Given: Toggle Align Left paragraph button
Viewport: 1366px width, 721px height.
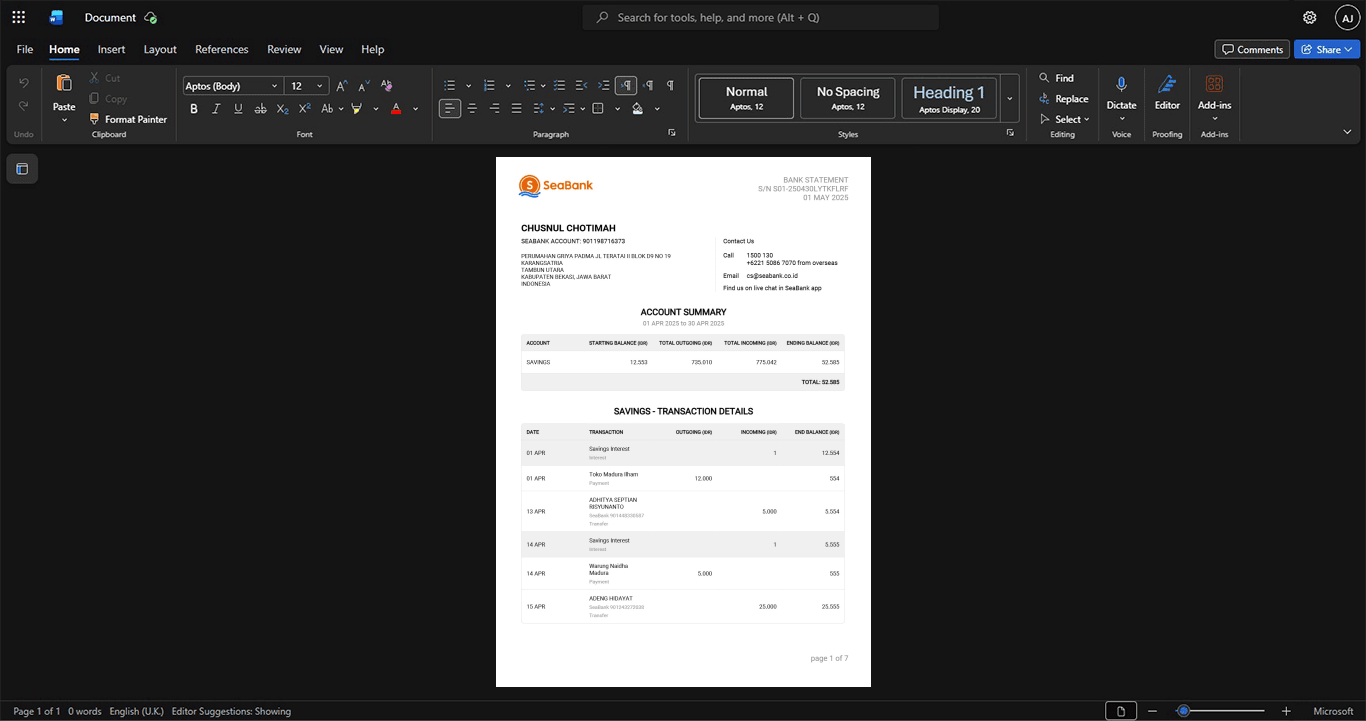Looking at the screenshot, I should 450,109.
